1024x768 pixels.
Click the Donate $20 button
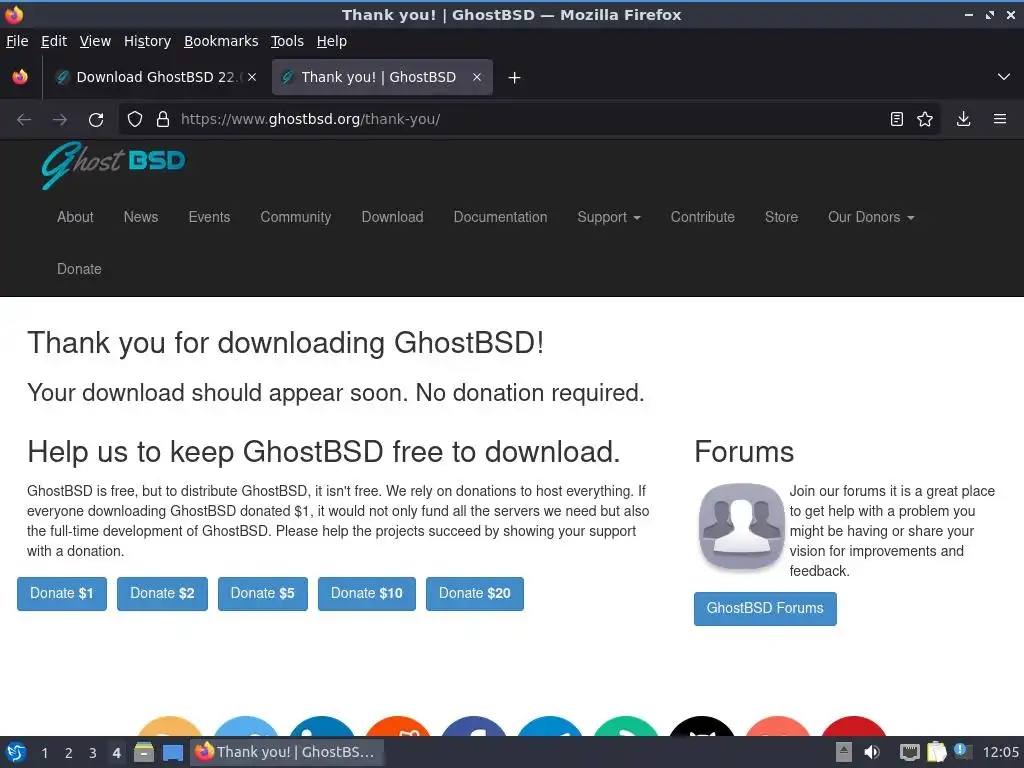pos(475,594)
